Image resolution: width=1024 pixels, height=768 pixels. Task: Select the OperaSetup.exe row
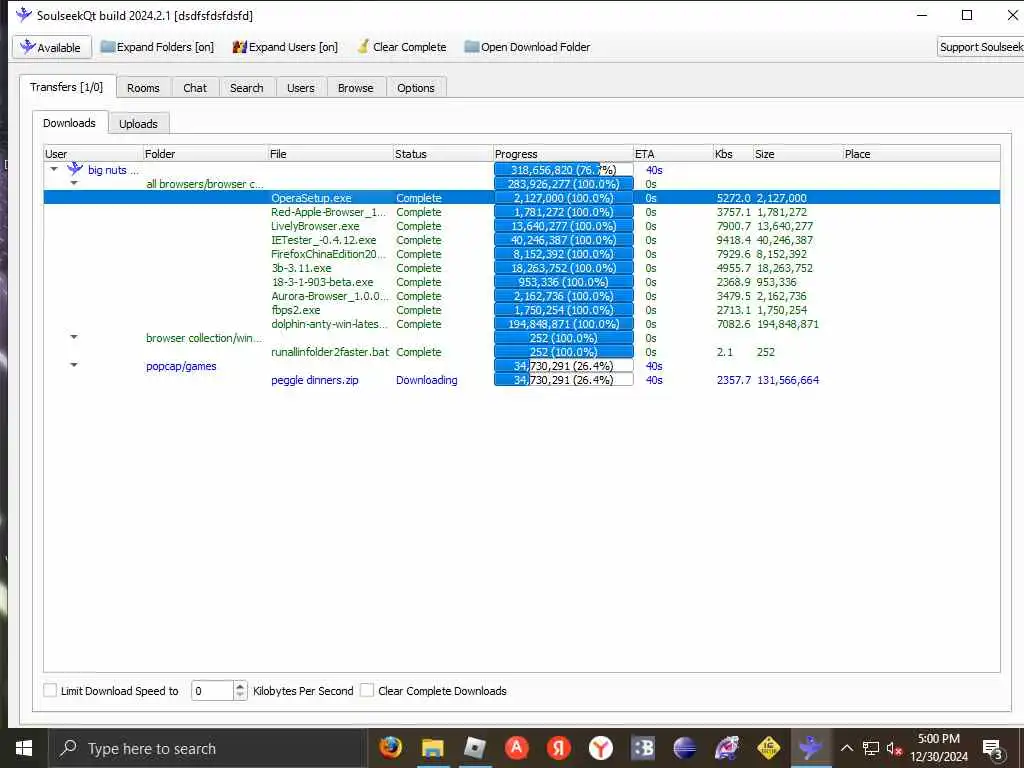click(x=522, y=197)
